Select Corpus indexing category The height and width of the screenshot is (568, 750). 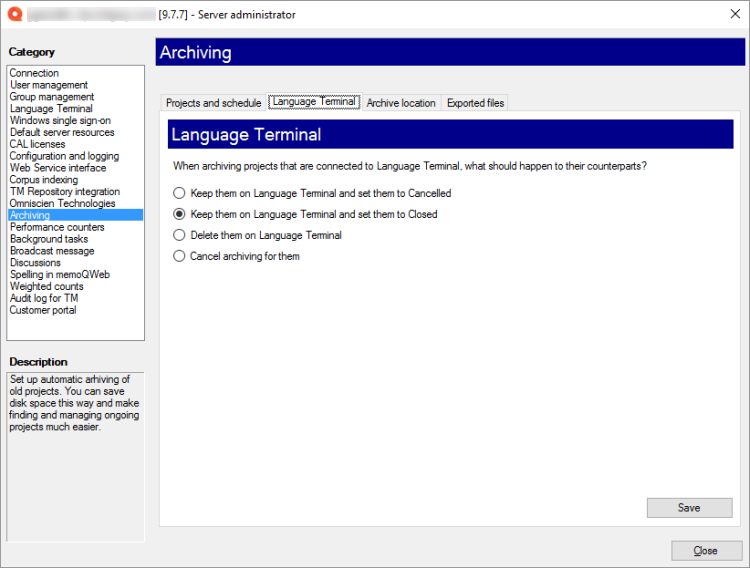[x=76, y=179]
